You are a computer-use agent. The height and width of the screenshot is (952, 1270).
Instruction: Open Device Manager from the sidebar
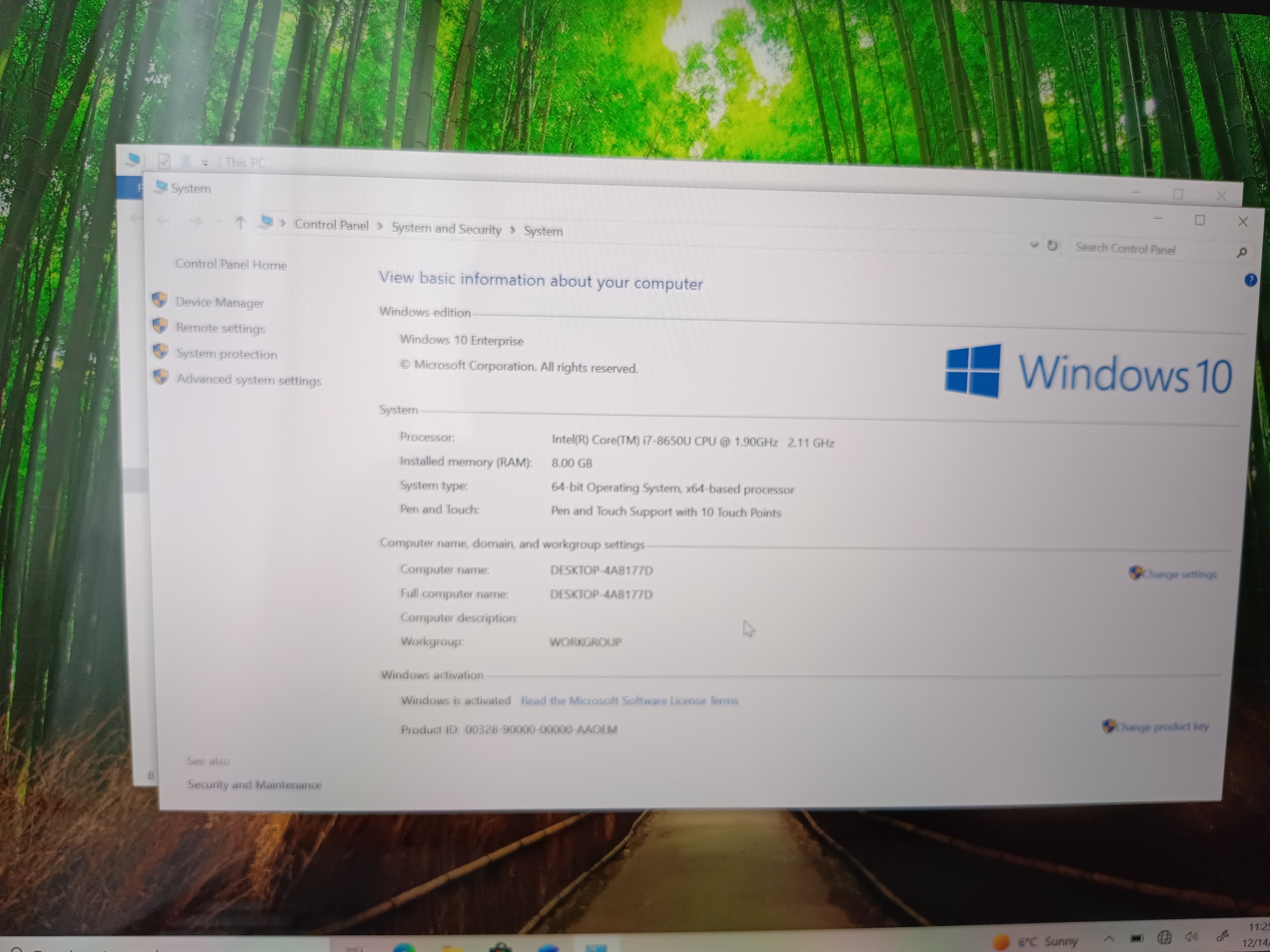coord(219,302)
